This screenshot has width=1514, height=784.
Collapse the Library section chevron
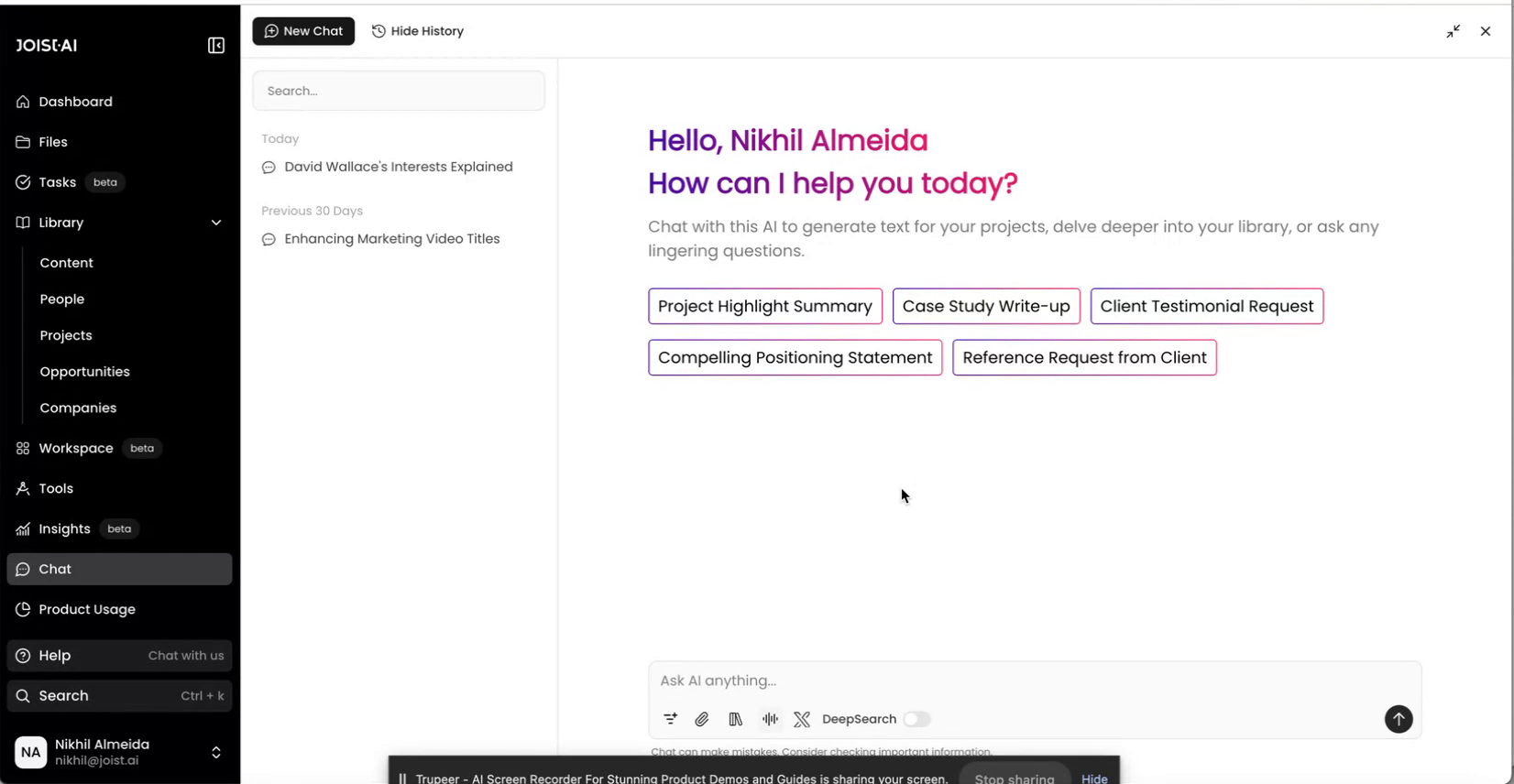pos(216,223)
